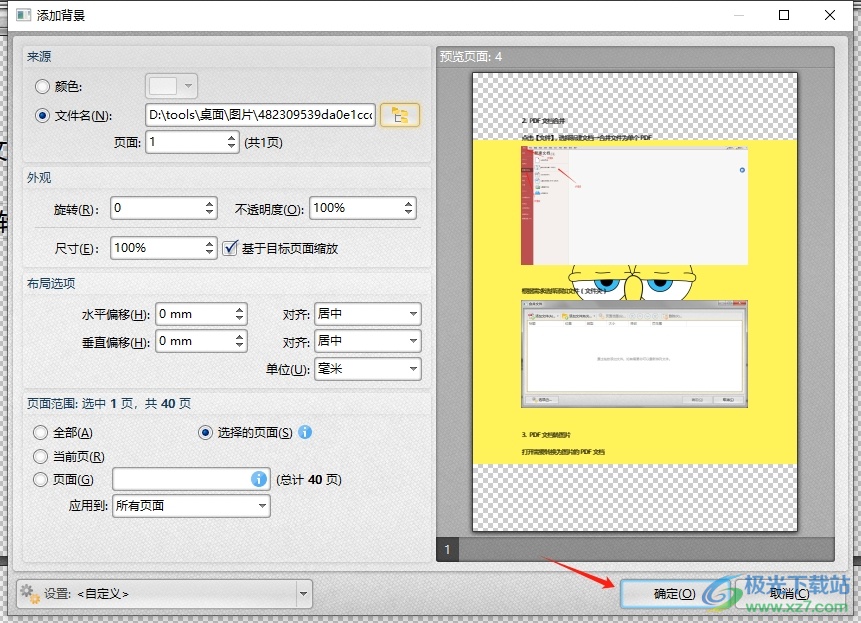Click the 尺寸(E) spinner arrows
Image resolution: width=861 pixels, height=623 pixels.
click(209, 248)
